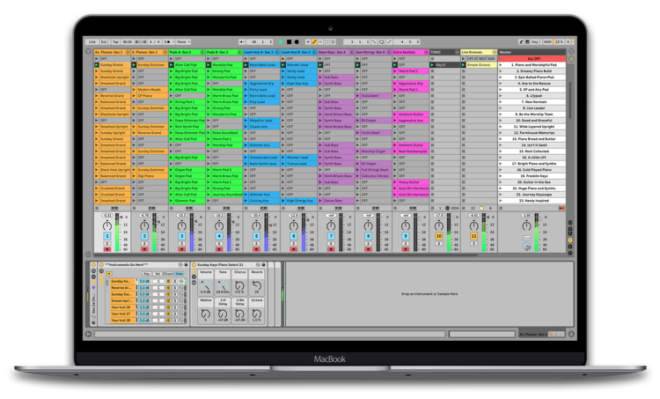Toggle the browser with the top-left circle icon
Viewport: 660px width, 399px height.
click(x=88, y=52)
